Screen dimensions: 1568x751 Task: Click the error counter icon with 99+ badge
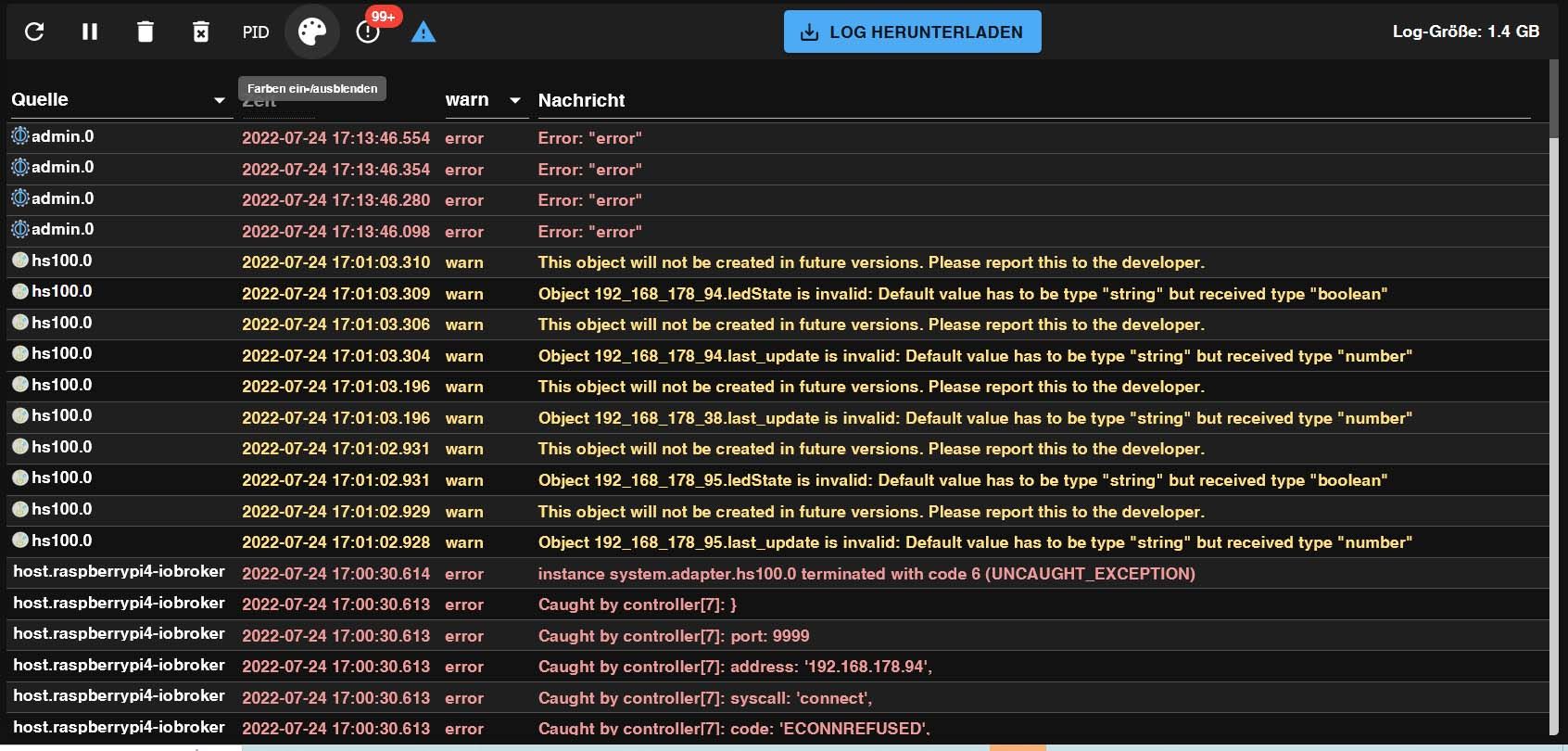coord(368,32)
